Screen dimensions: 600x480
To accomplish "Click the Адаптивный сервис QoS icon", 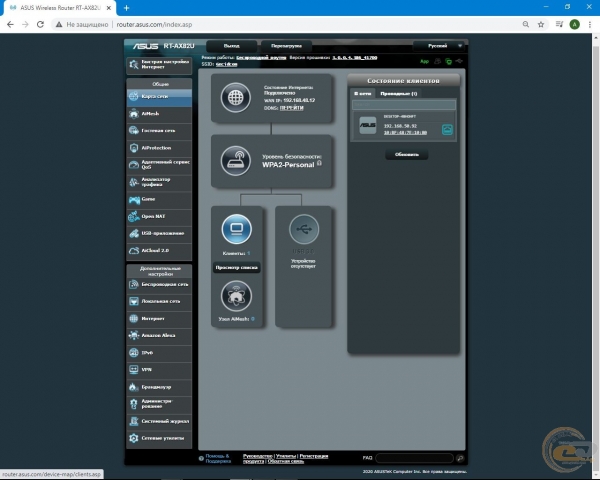I will tap(134, 165).
